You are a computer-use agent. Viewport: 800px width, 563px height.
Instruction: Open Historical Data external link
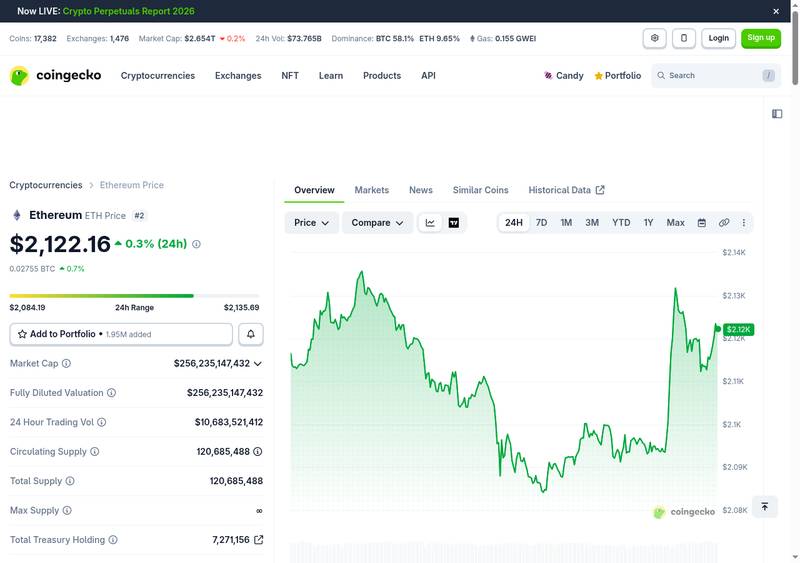pos(566,190)
